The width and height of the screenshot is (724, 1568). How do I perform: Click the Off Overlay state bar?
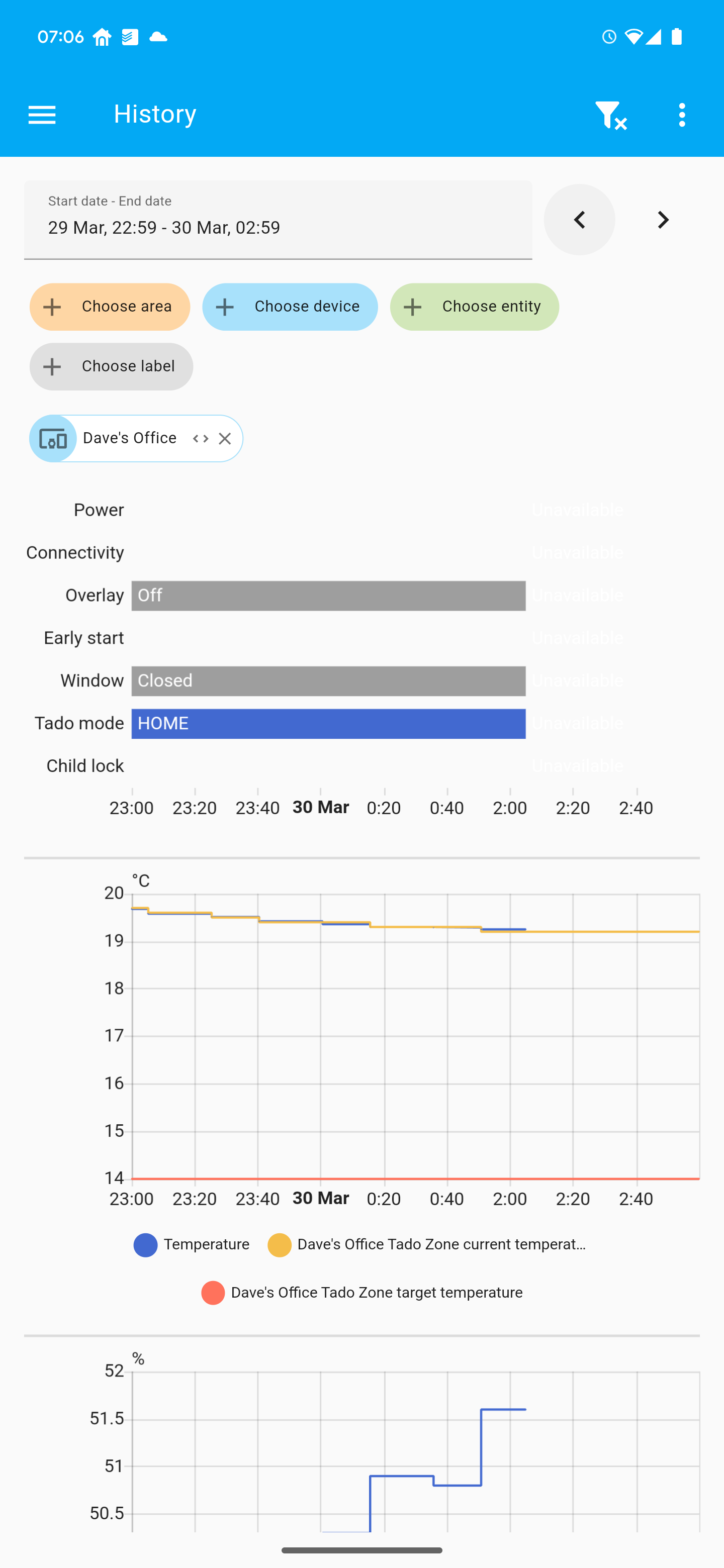click(x=328, y=596)
